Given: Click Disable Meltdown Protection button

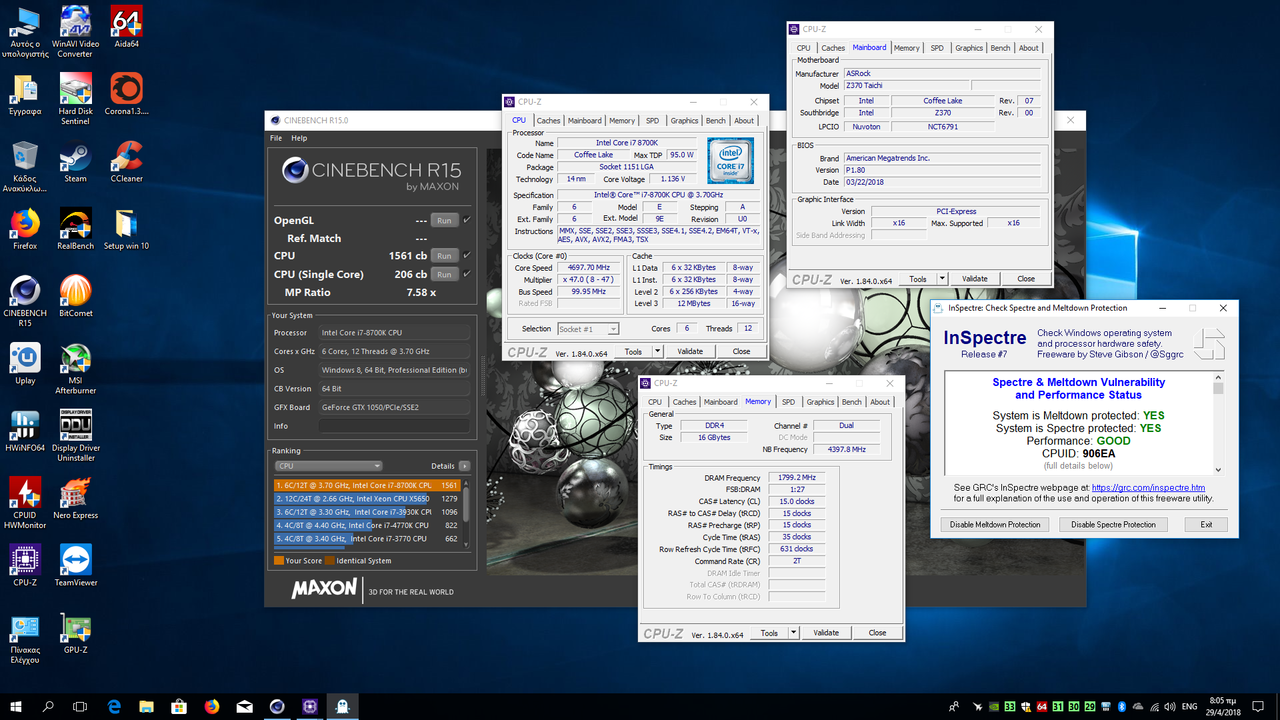Looking at the screenshot, I should pos(996,524).
